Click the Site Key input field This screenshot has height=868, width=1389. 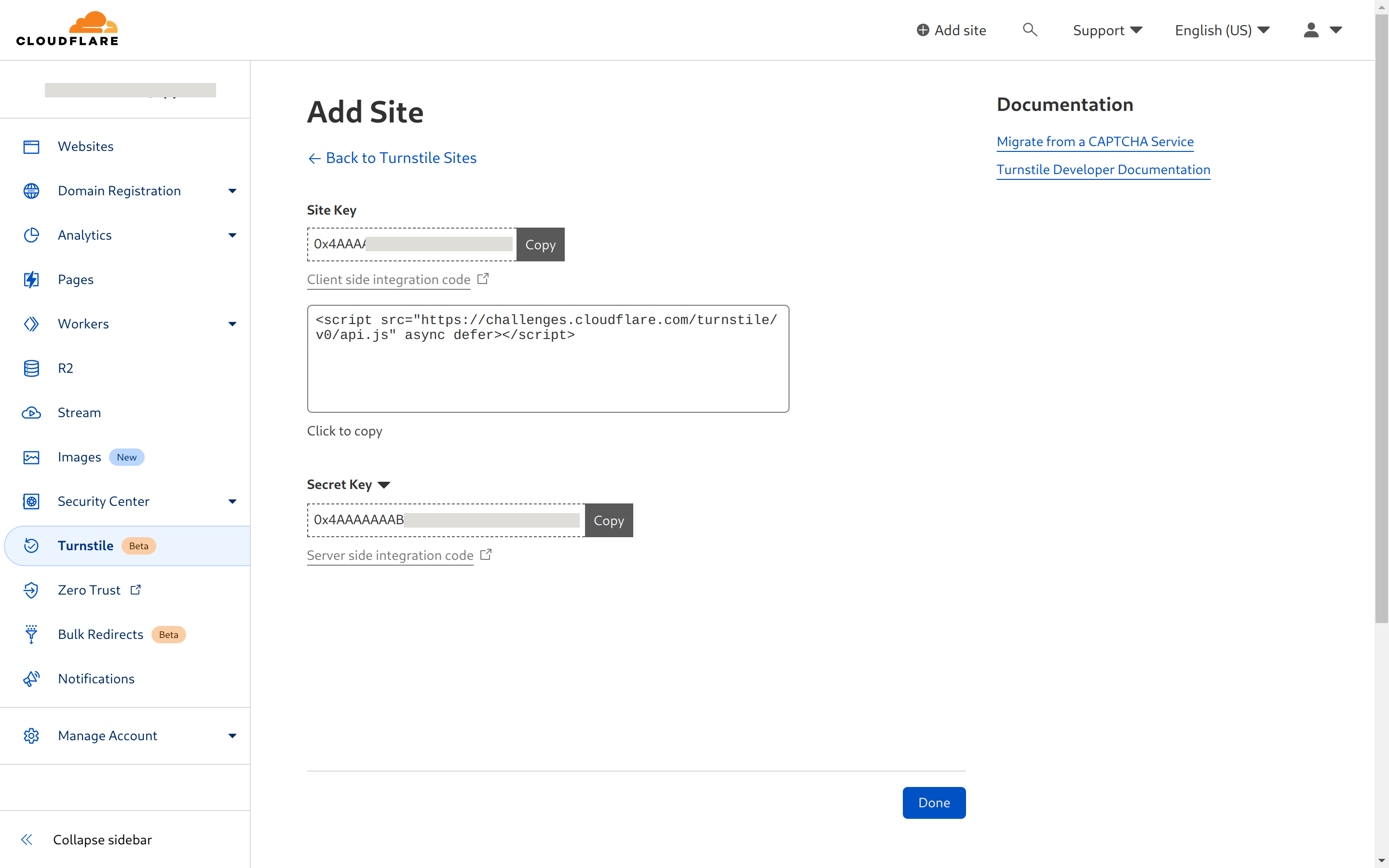411,244
